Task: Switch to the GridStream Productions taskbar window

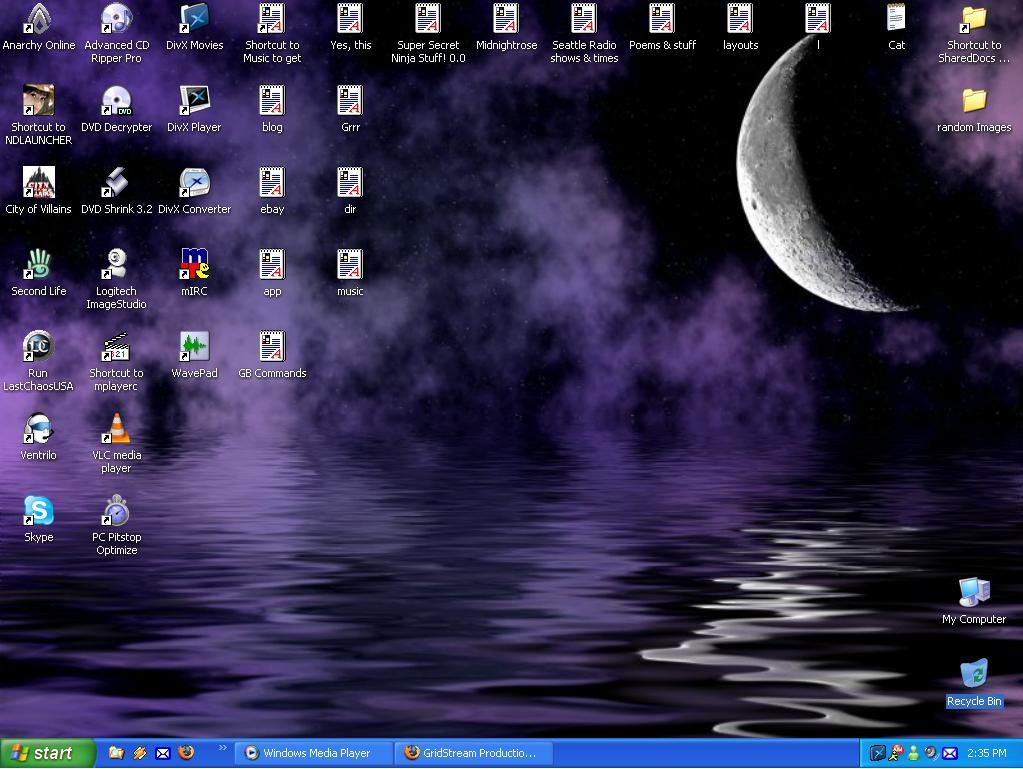Action: tap(473, 753)
